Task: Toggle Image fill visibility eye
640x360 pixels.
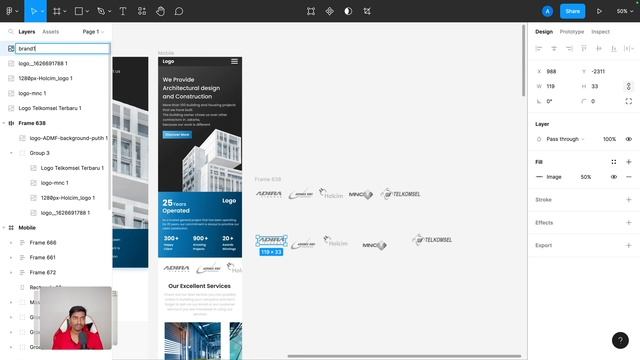Action: [613, 177]
